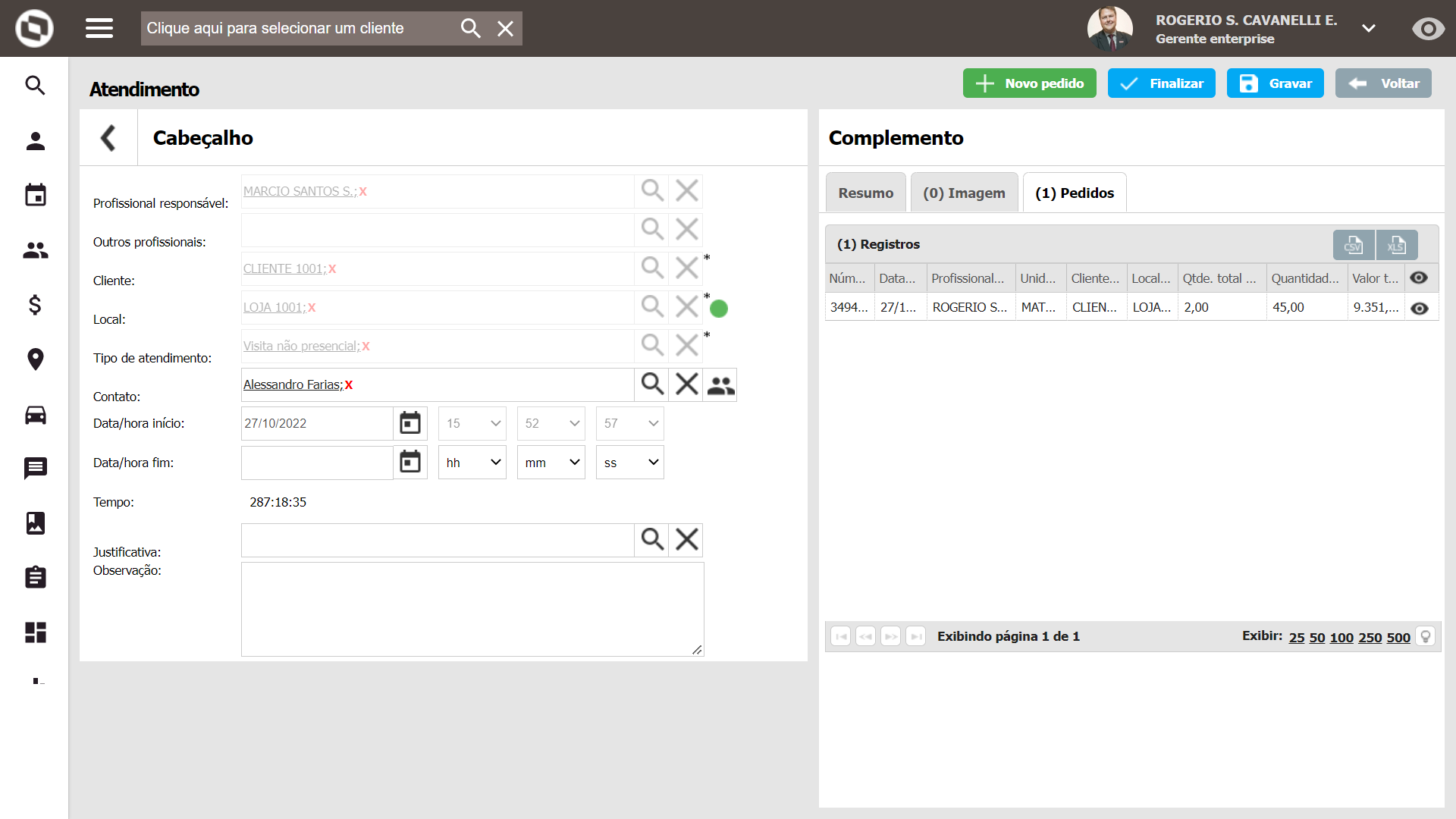This screenshot has height=819, width=1456.
Task: Toggle column visibility eye in table header
Action: (1419, 278)
